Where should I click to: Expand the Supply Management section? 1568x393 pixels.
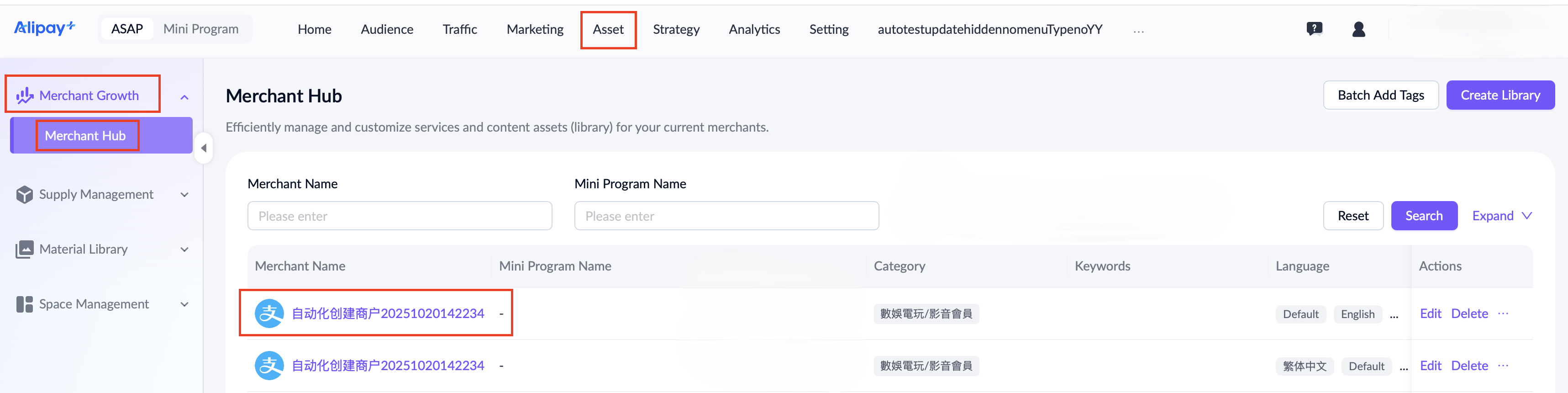(x=184, y=195)
